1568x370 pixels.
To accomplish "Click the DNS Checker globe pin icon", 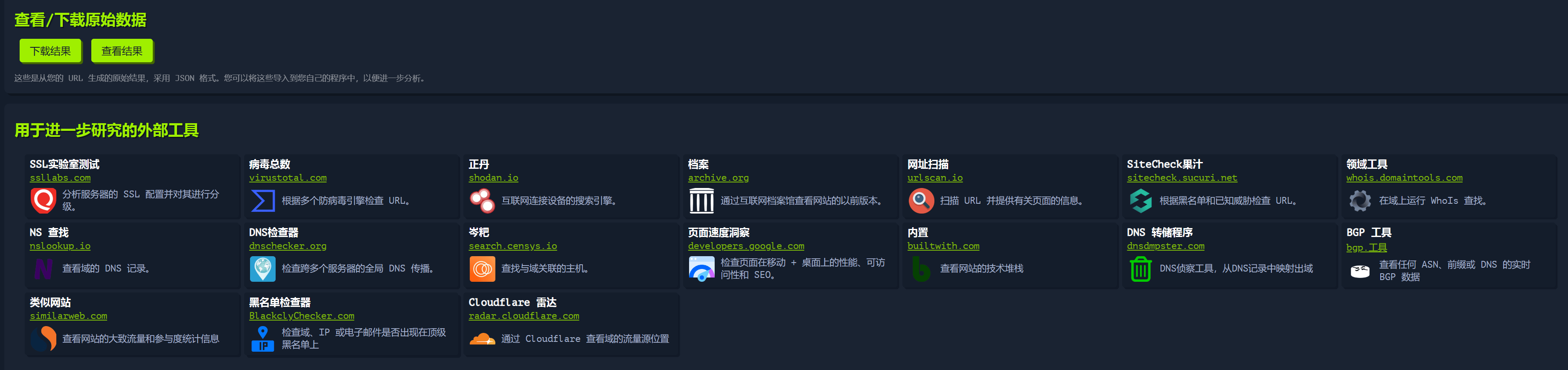I will click(x=262, y=269).
